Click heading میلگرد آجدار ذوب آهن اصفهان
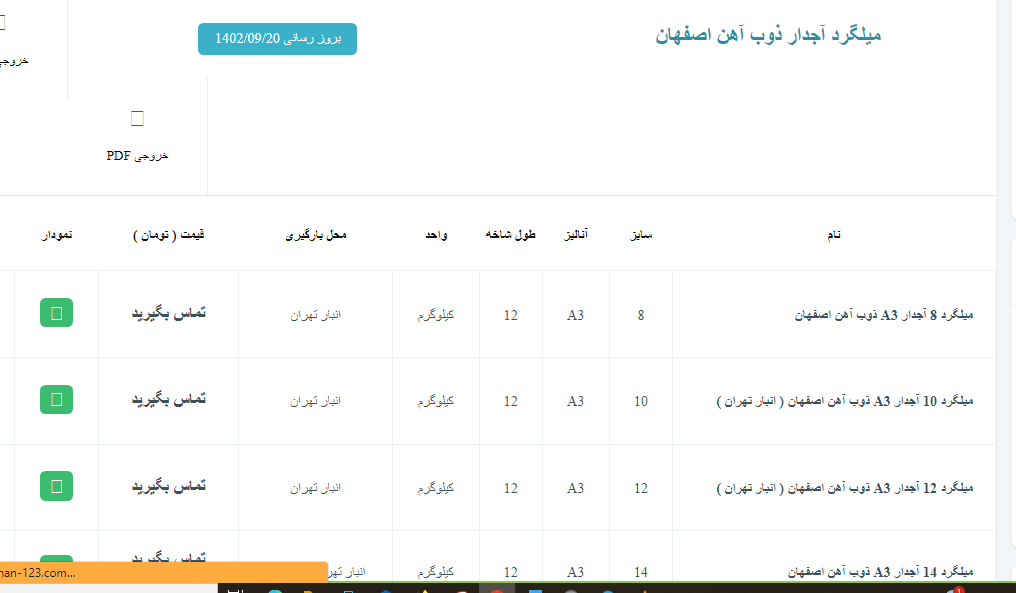This screenshot has height=593, width=1016. click(x=768, y=36)
